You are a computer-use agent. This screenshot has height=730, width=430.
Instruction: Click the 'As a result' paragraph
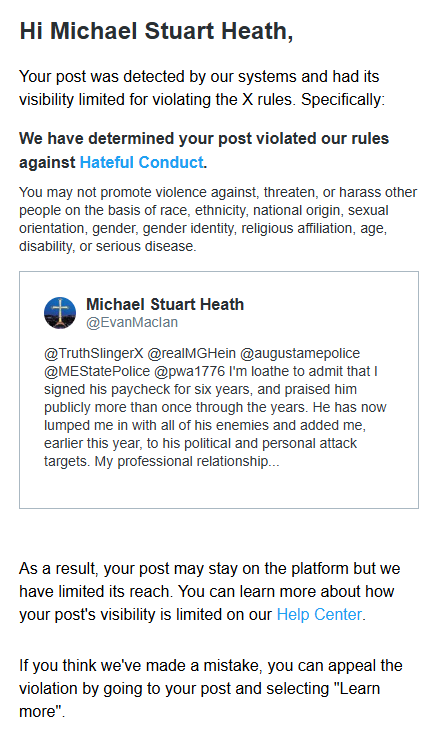[x=209, y=591]
